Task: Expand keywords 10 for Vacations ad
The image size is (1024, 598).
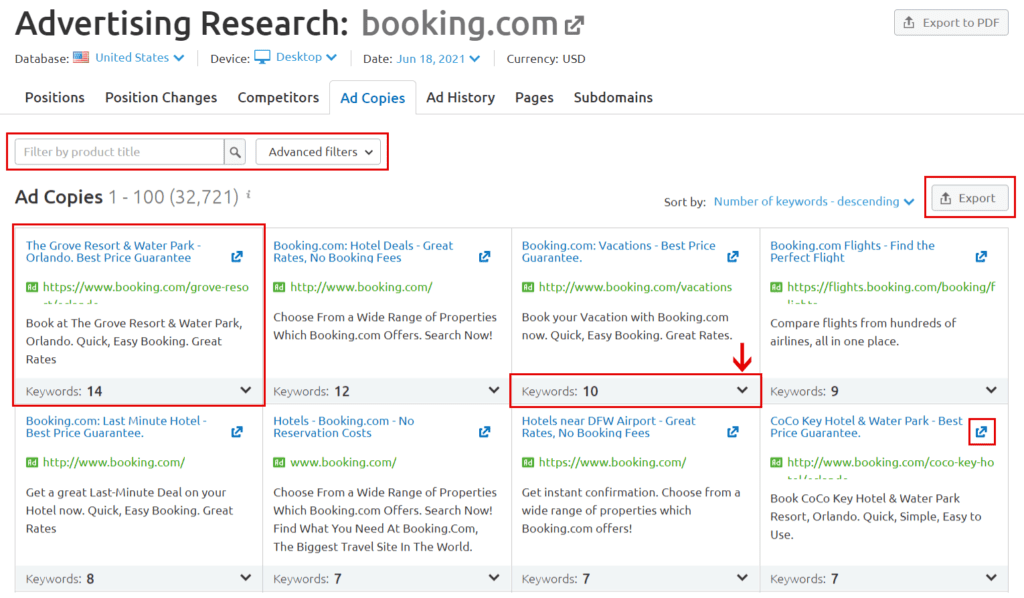Action: click(x=742, y=390)
